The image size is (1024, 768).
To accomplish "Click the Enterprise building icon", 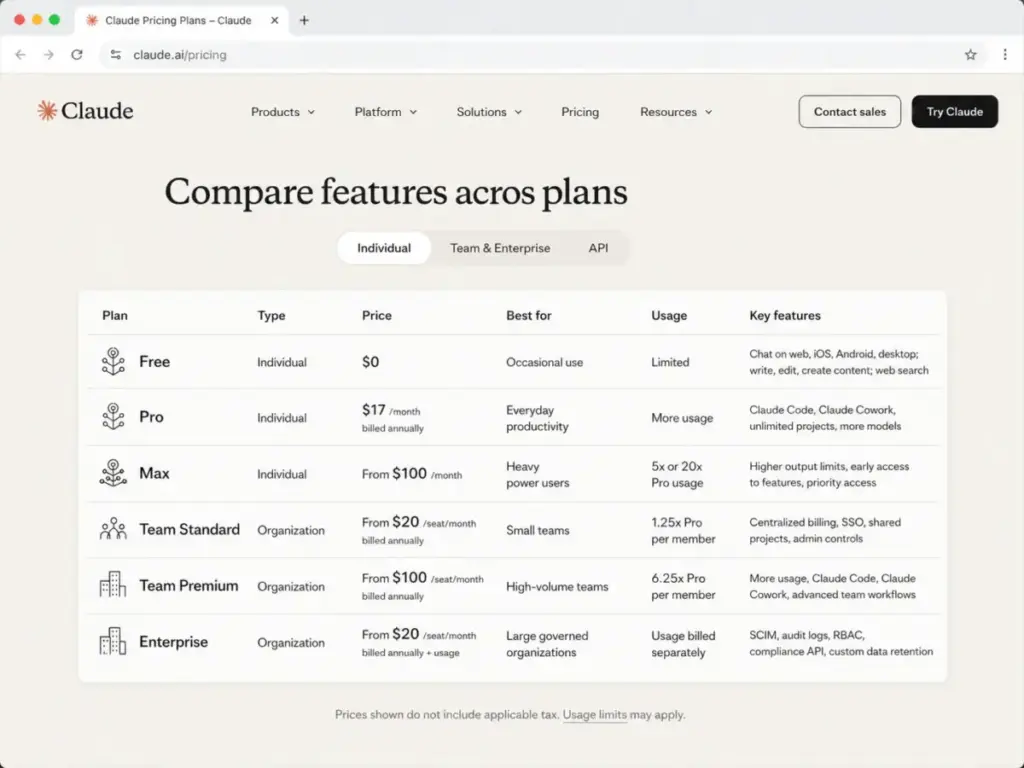I will coord(112,641).
